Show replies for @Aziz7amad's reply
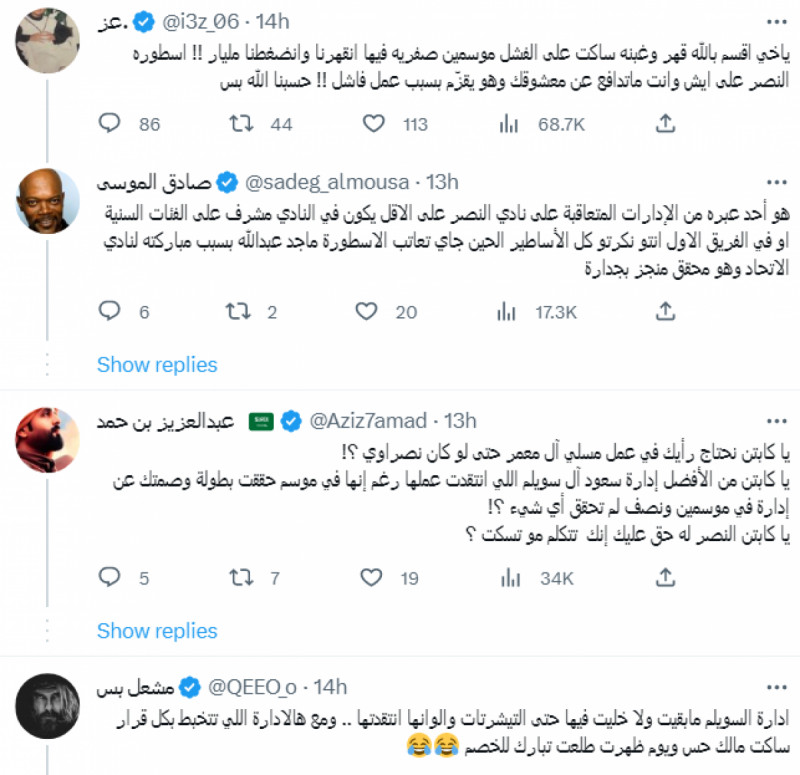This screenshot has width=800, height=775. coord(156,630)
